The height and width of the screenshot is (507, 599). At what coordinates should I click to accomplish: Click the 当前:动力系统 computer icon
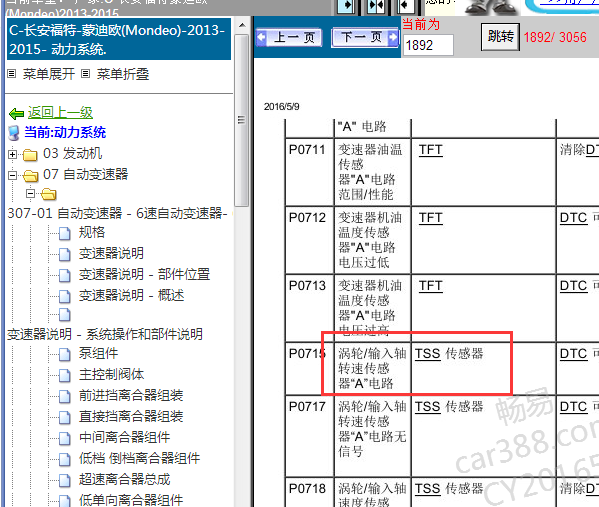click(x=14, y=133)
